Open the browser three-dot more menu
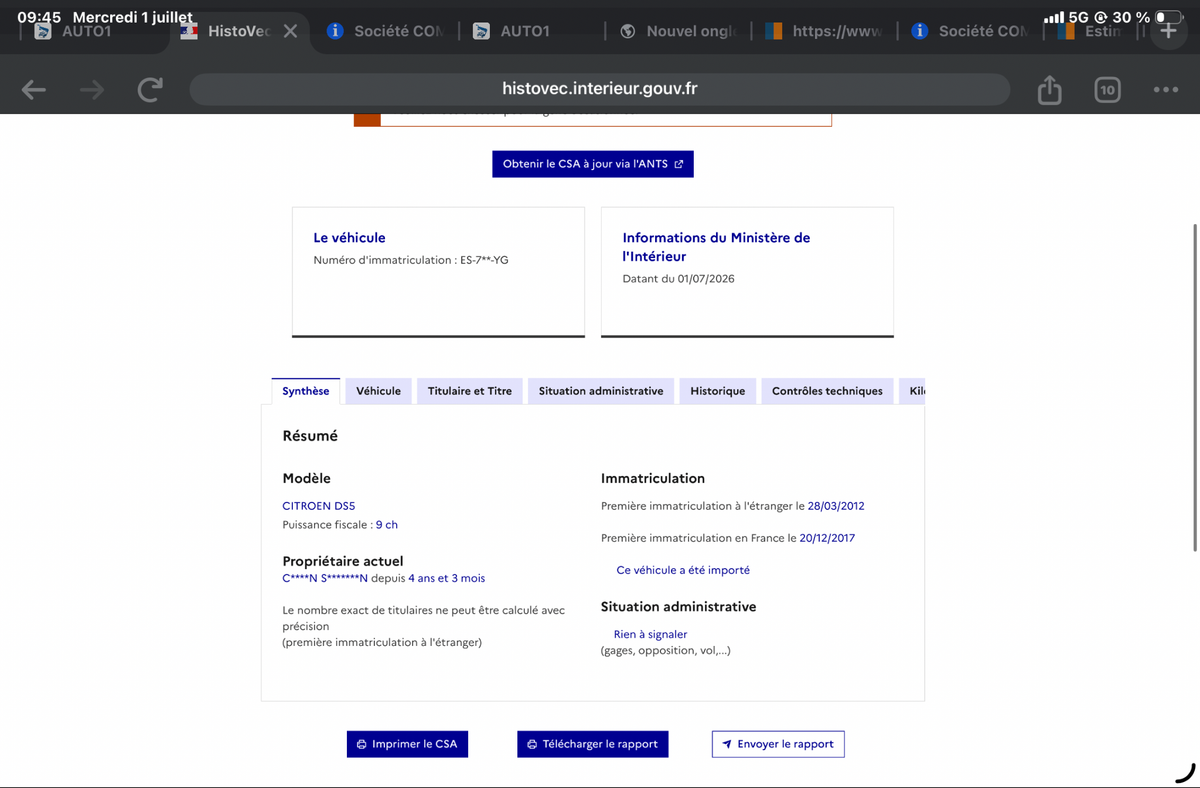This screenshot has width=1200, height=788. 1165,90
